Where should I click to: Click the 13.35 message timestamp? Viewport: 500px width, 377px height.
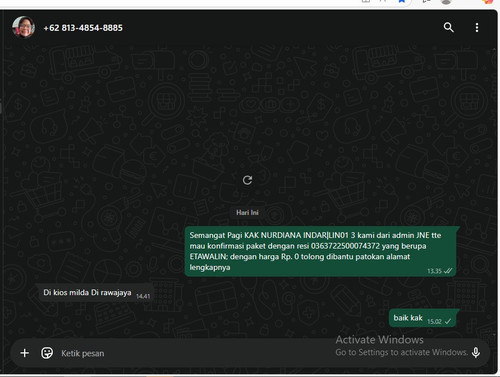pos(434,271)
